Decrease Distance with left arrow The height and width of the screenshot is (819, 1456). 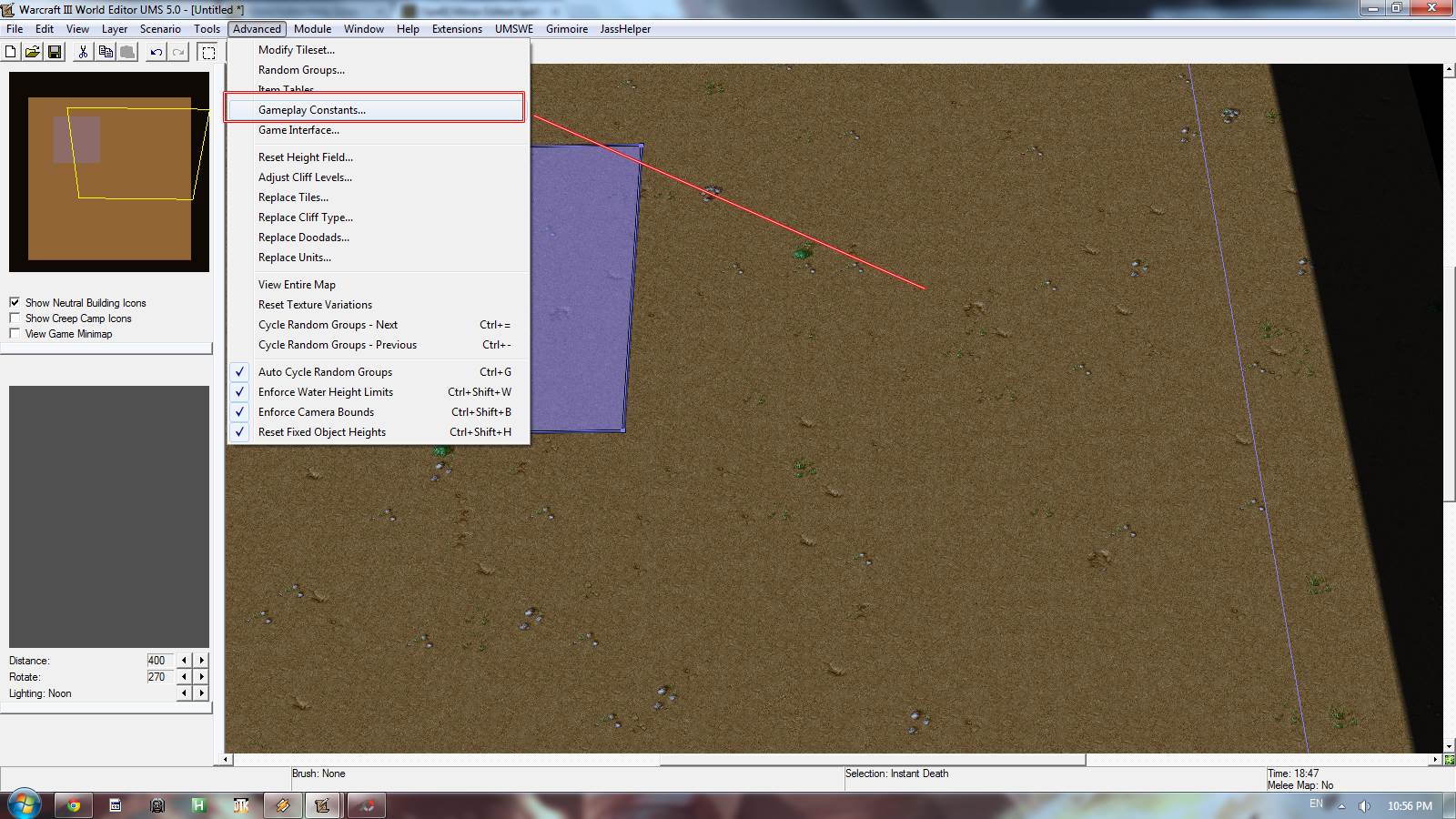[185, 661]
